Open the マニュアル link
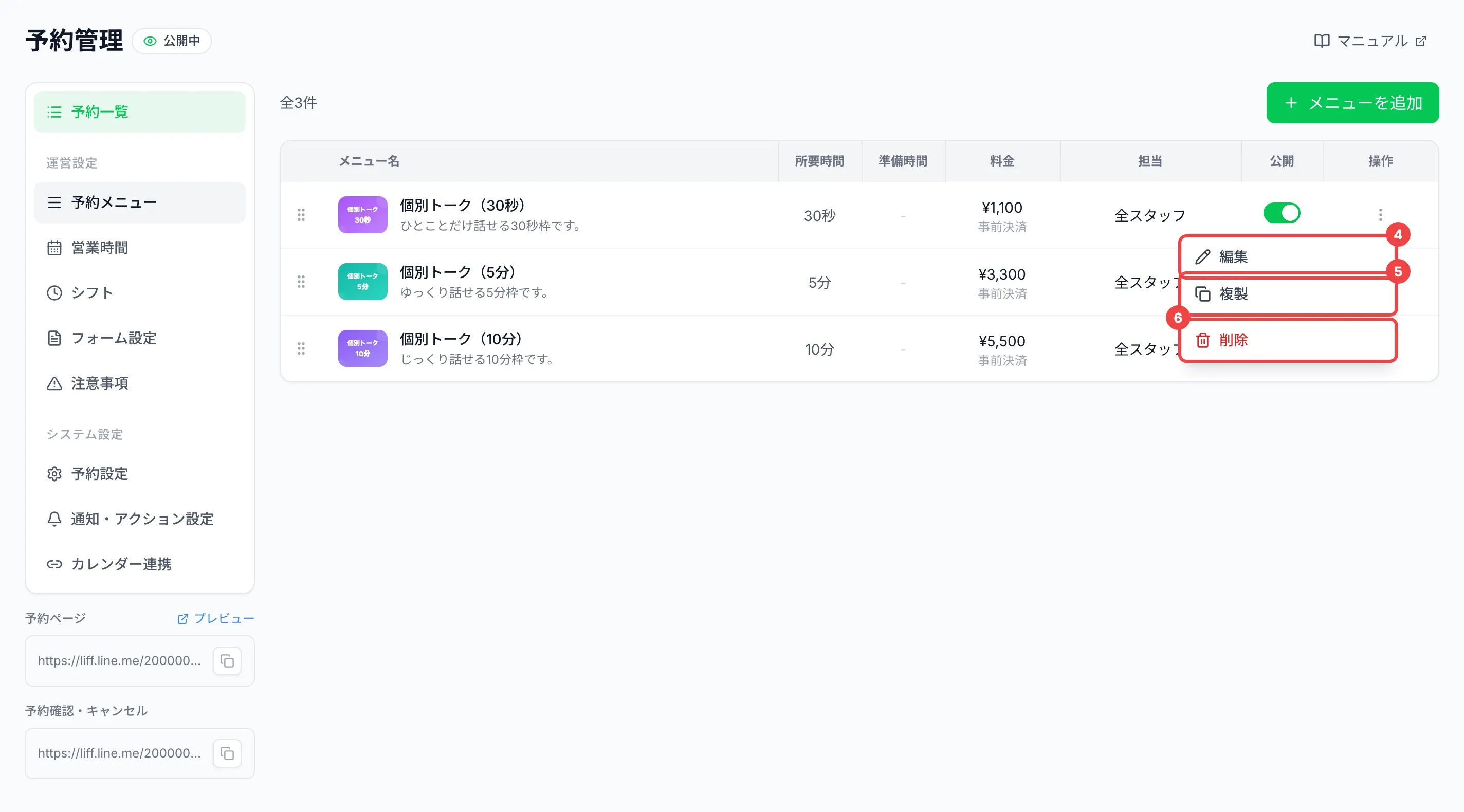Image resolution: width=1464 pixels, height=812 pixels. click(1370, 41)
